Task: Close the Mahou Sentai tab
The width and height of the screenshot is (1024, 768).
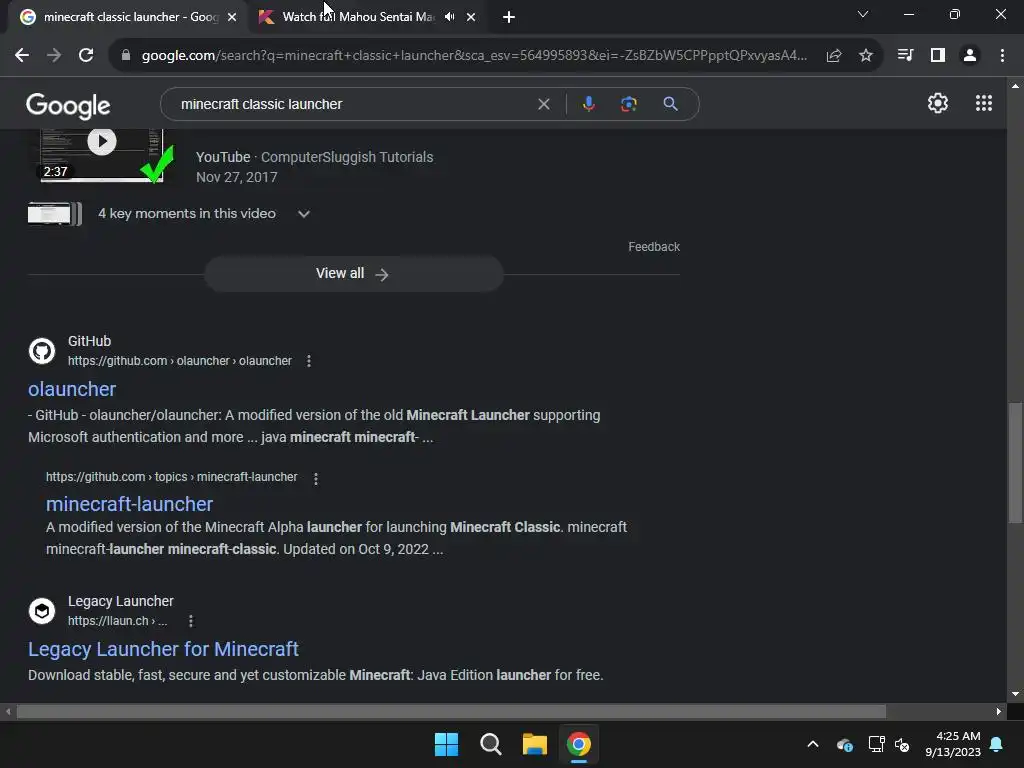Action: tap(471, 18)
